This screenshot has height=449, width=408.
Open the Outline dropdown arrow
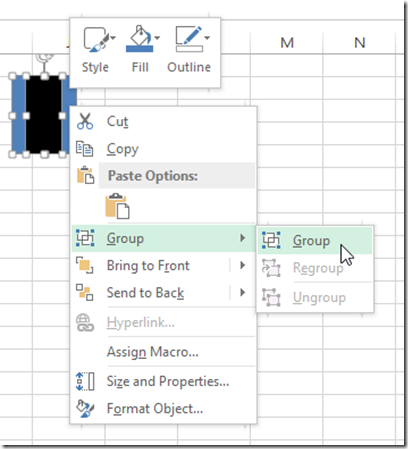(207, 38)
